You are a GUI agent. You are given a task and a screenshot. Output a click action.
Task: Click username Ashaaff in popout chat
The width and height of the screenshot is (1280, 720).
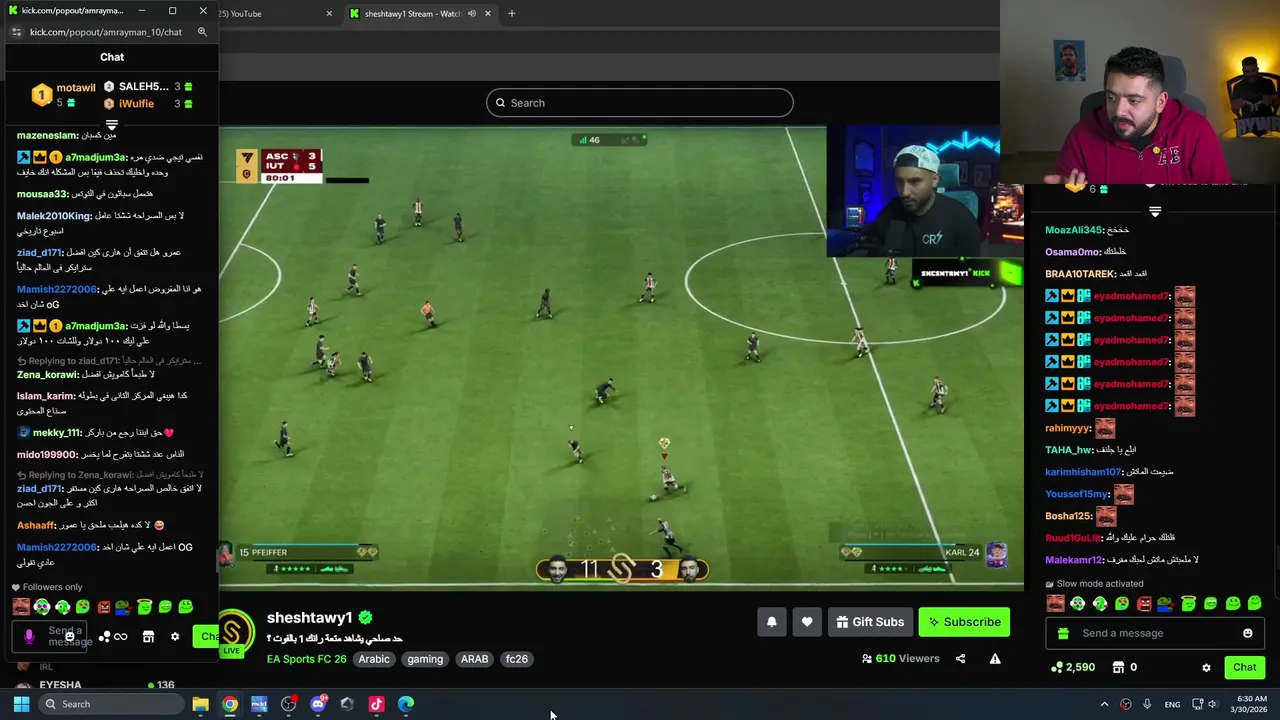pos(36,525)
